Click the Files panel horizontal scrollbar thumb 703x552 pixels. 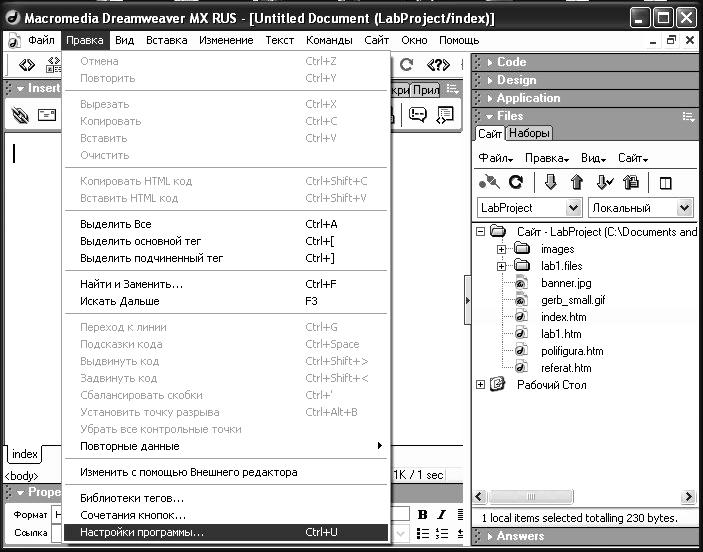(530, 497)
